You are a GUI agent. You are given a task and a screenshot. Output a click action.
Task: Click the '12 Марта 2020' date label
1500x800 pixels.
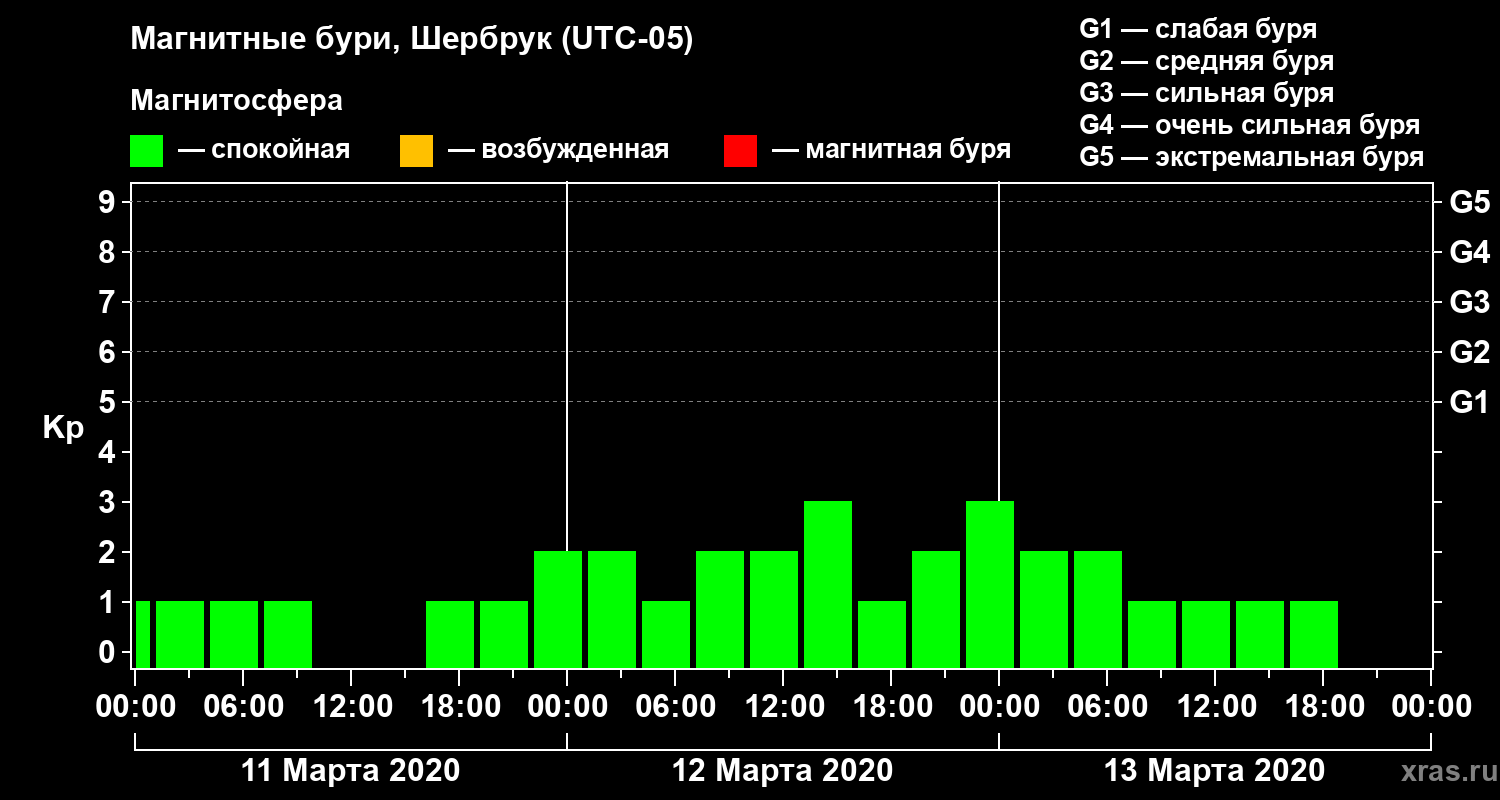(783, 771)
